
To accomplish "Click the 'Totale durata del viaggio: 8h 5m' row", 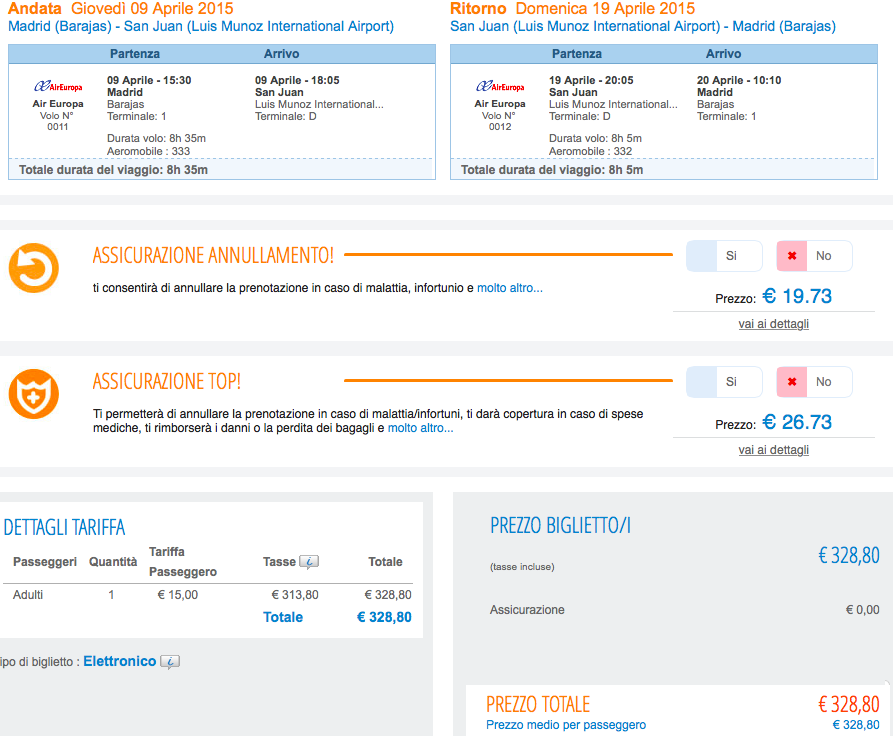I will click(x=663, y=170).
